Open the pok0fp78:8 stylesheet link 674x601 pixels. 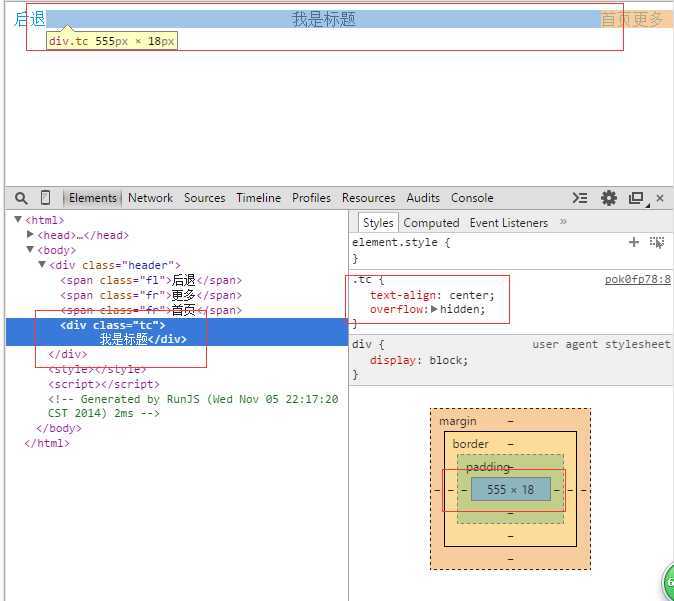click(x=637, y=279)
